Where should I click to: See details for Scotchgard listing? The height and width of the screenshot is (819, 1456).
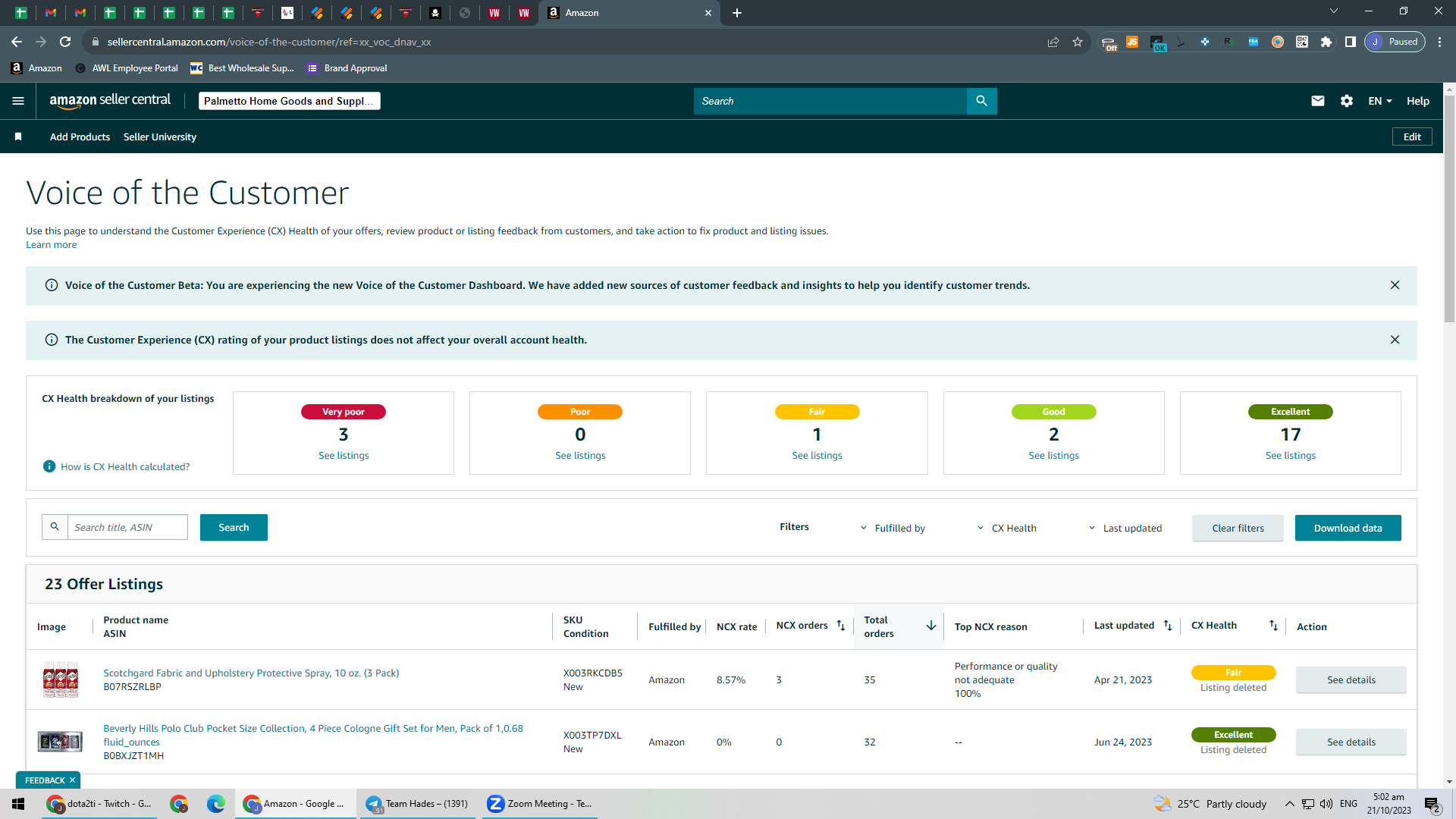[1351, 679]
